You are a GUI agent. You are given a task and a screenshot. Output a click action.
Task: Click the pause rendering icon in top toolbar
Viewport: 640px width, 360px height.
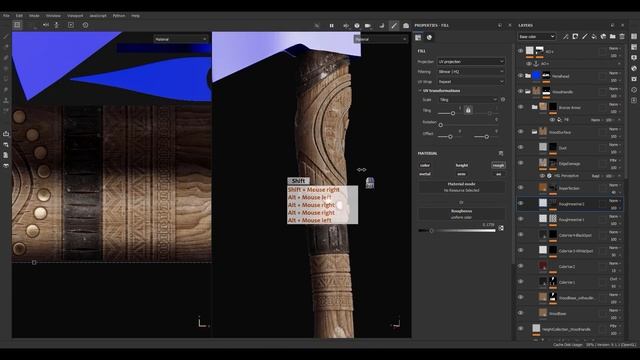point(331,25)
